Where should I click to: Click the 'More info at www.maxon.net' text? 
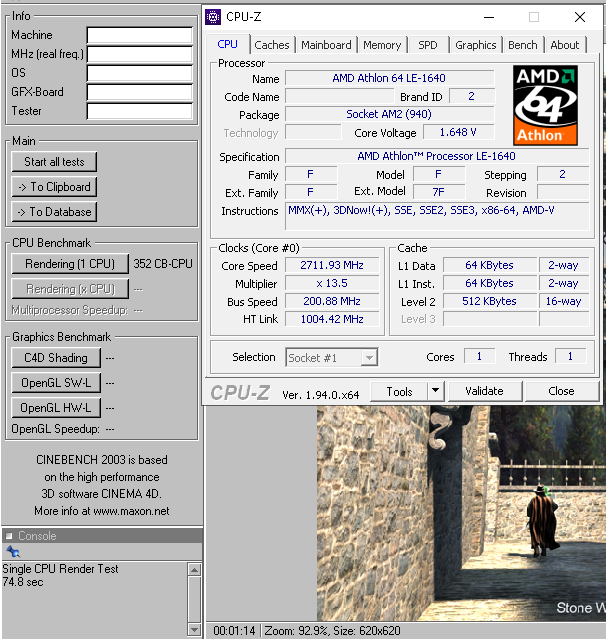pyautogui.click(x=102, y=511)
